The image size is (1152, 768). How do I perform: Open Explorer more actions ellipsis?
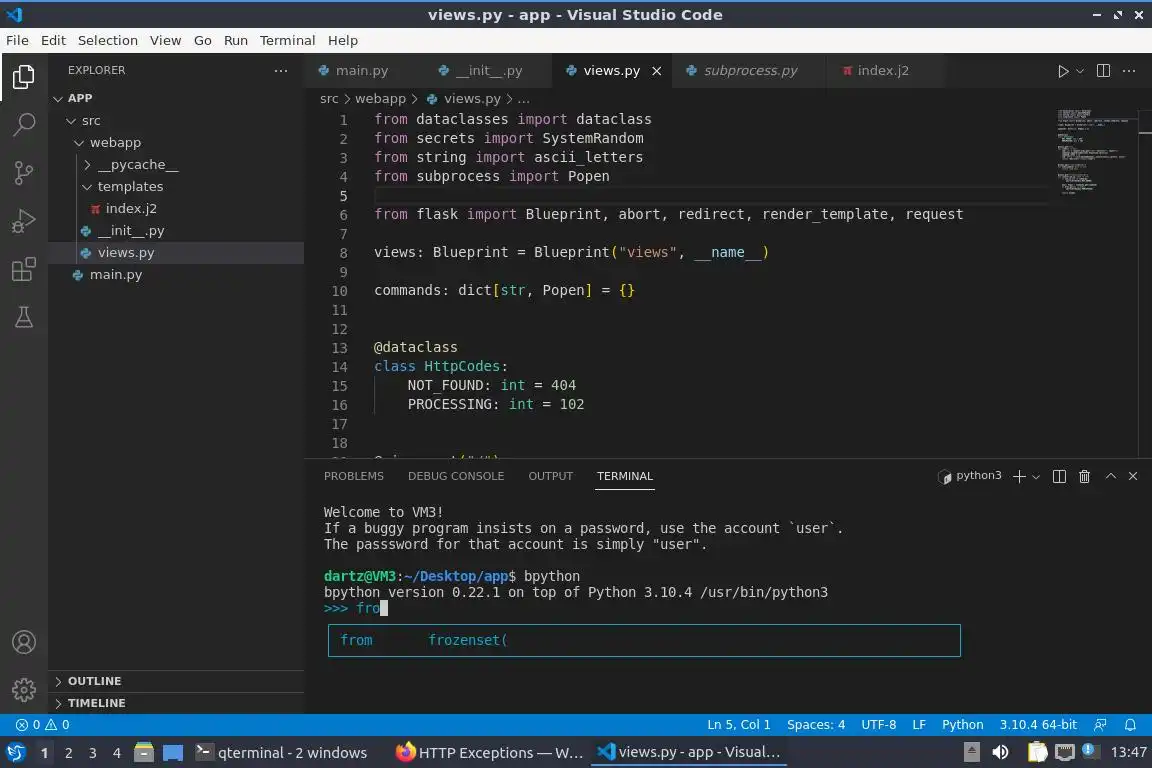click(x=281, y=71)
